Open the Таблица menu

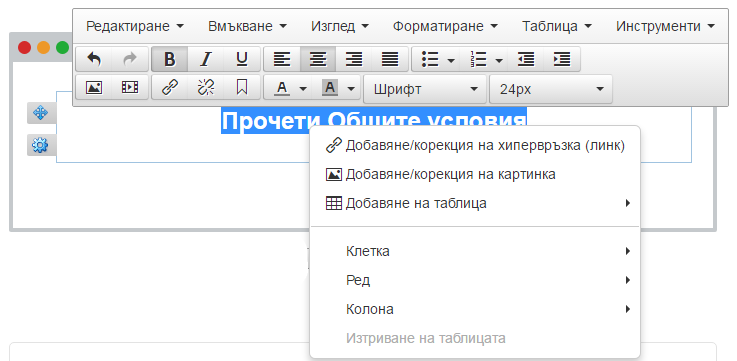click(557, 26)
